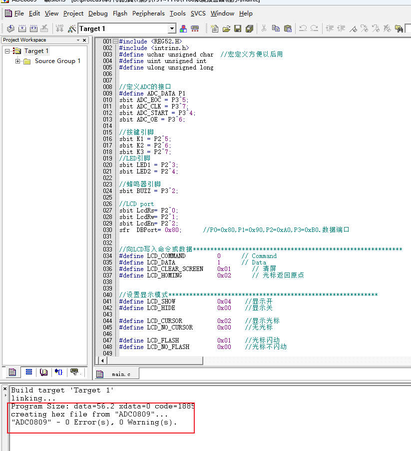Screen dimensions: 411x451
Task: Click the 'sbit BUZZ = P3^2;' line
Action: [149, 191]
